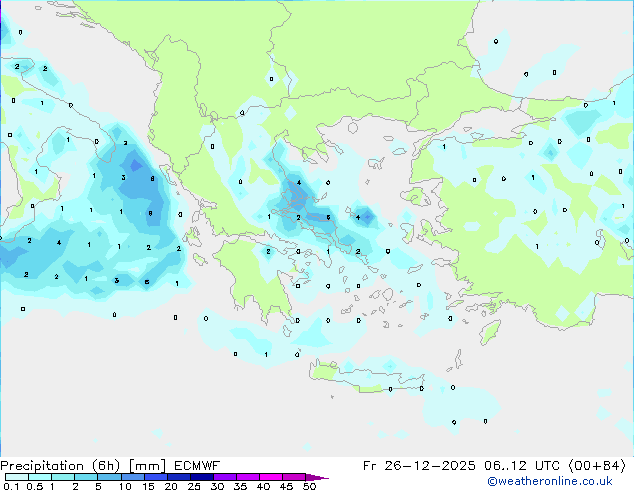Screen dimensions: 634x490
Task: Click the 20–25 mm legend color swatch
Action: (179, 477)
